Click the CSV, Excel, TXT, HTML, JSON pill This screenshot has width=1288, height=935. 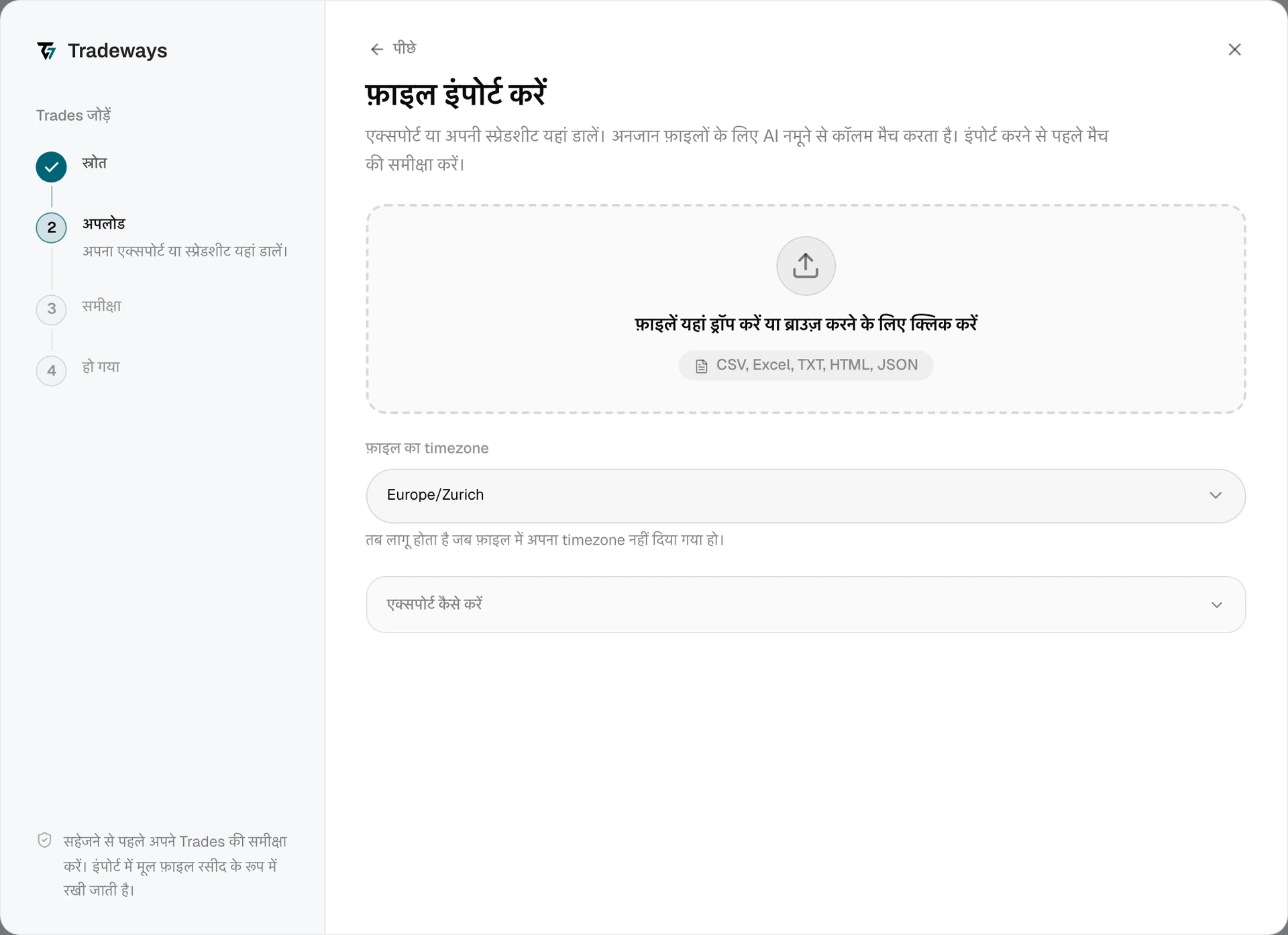pyautogui.click(x=806, y=366)
